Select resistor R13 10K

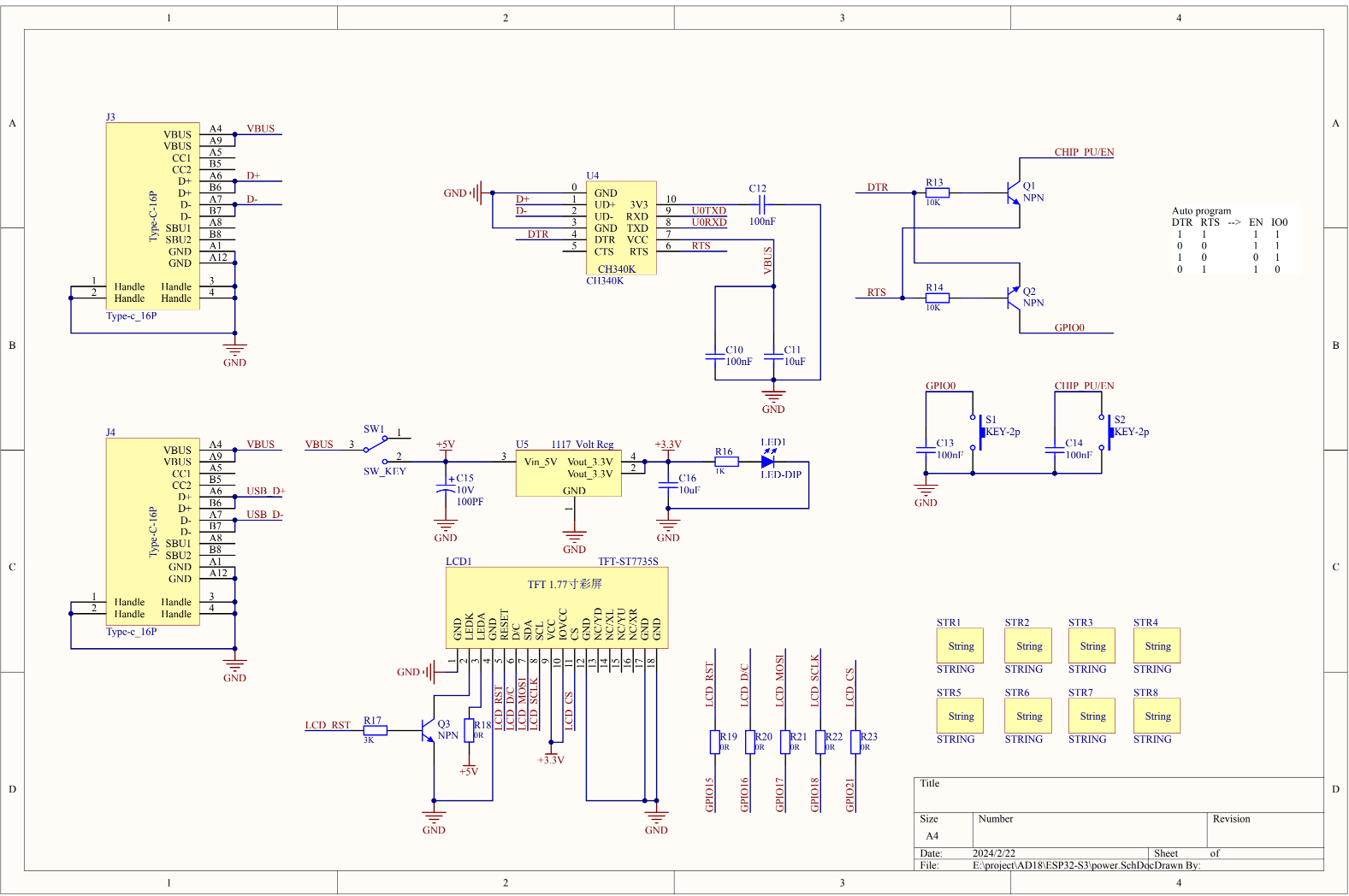pyautogui.click(x=937, y=192)
